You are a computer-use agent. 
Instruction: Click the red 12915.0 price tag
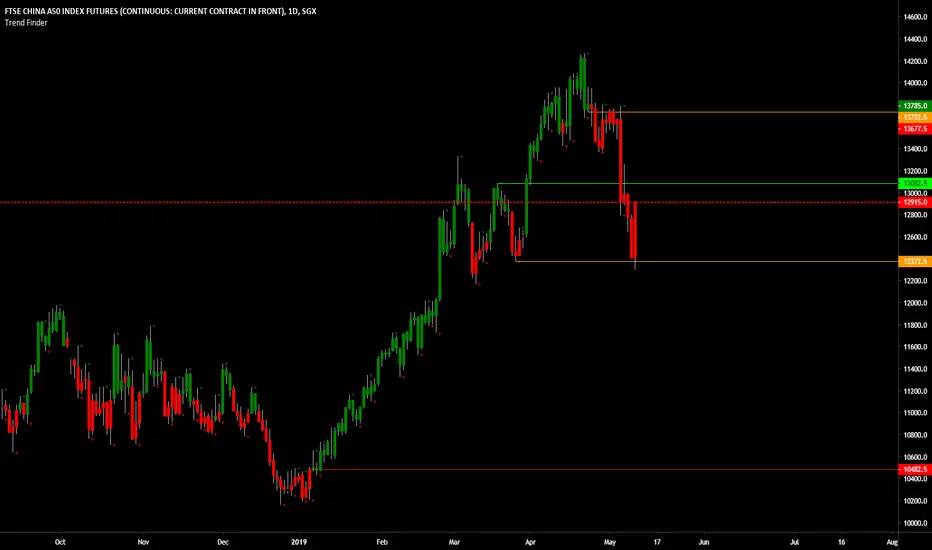point(915,203)
